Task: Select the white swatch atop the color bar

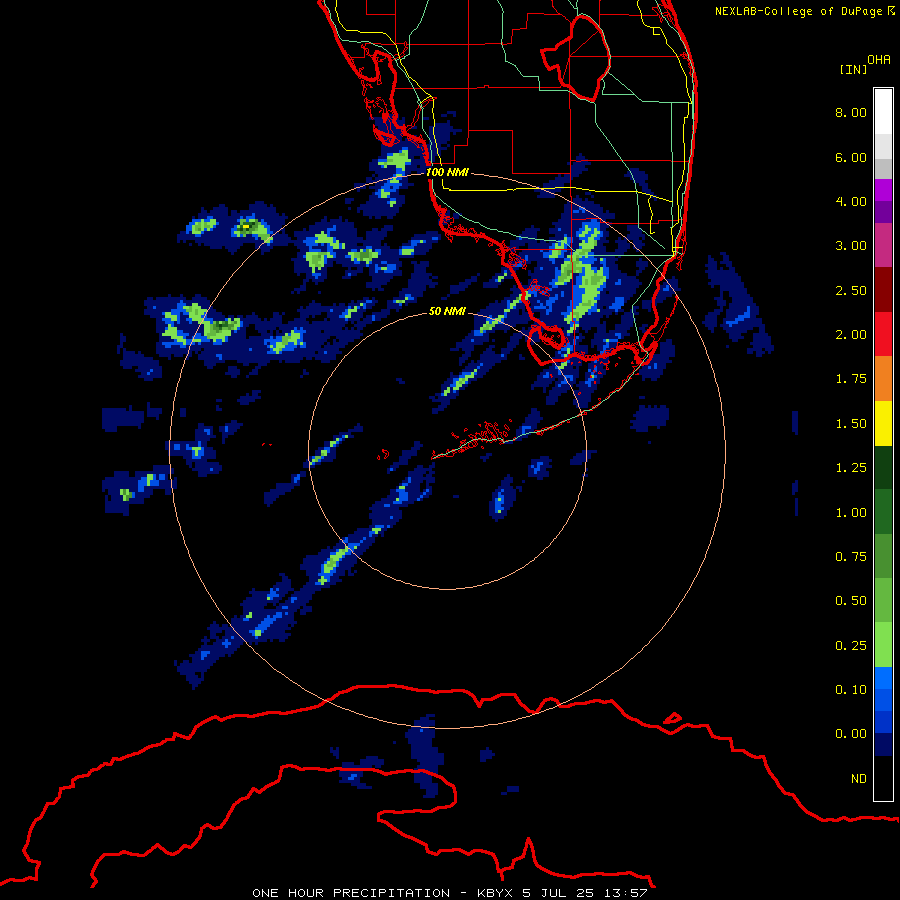Action: [x=883, y=111]
